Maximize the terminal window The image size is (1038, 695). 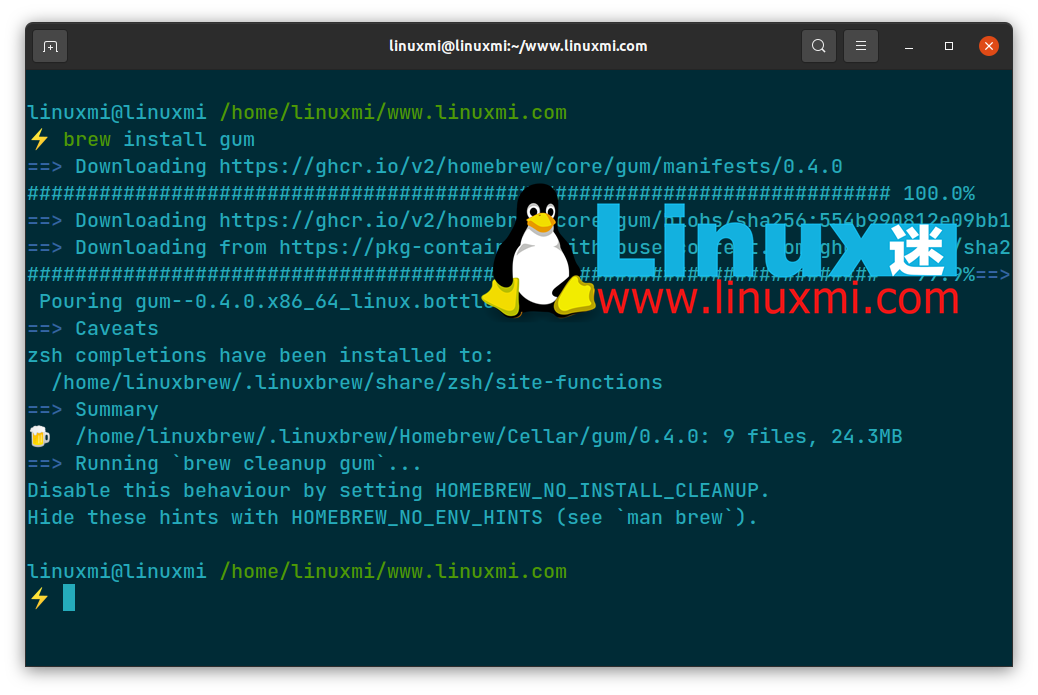(949, 46)
